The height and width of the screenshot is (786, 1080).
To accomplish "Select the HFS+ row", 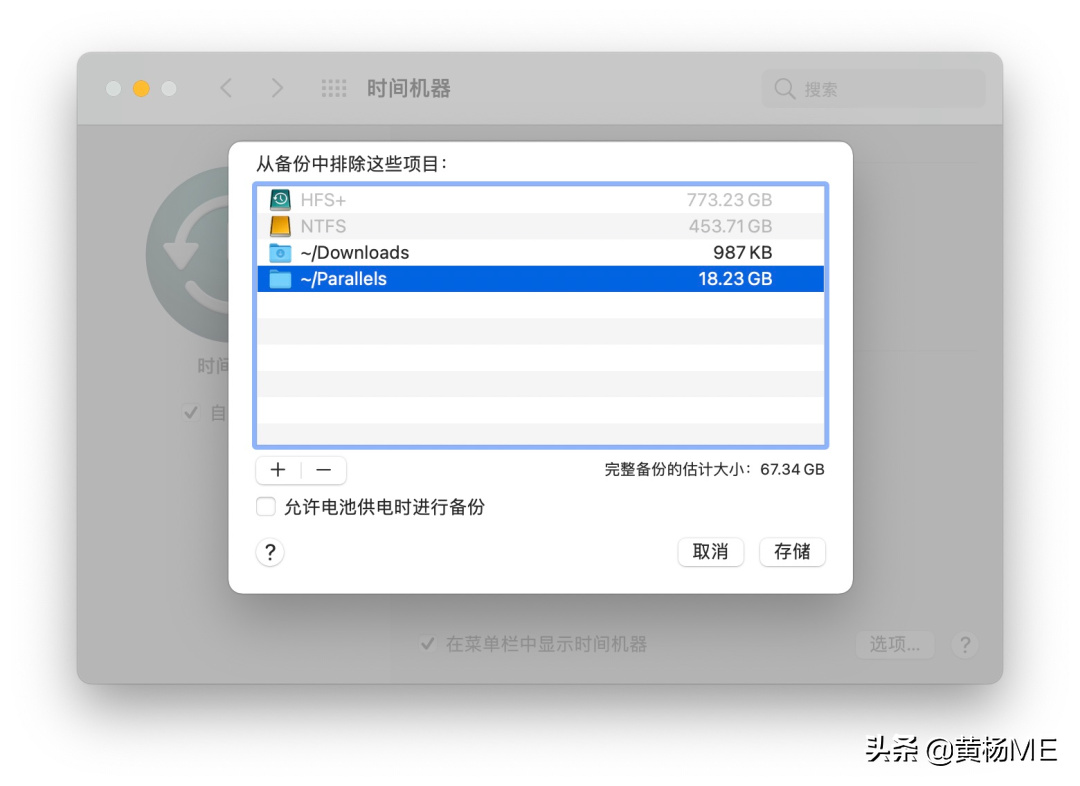I will pos(541,200).
